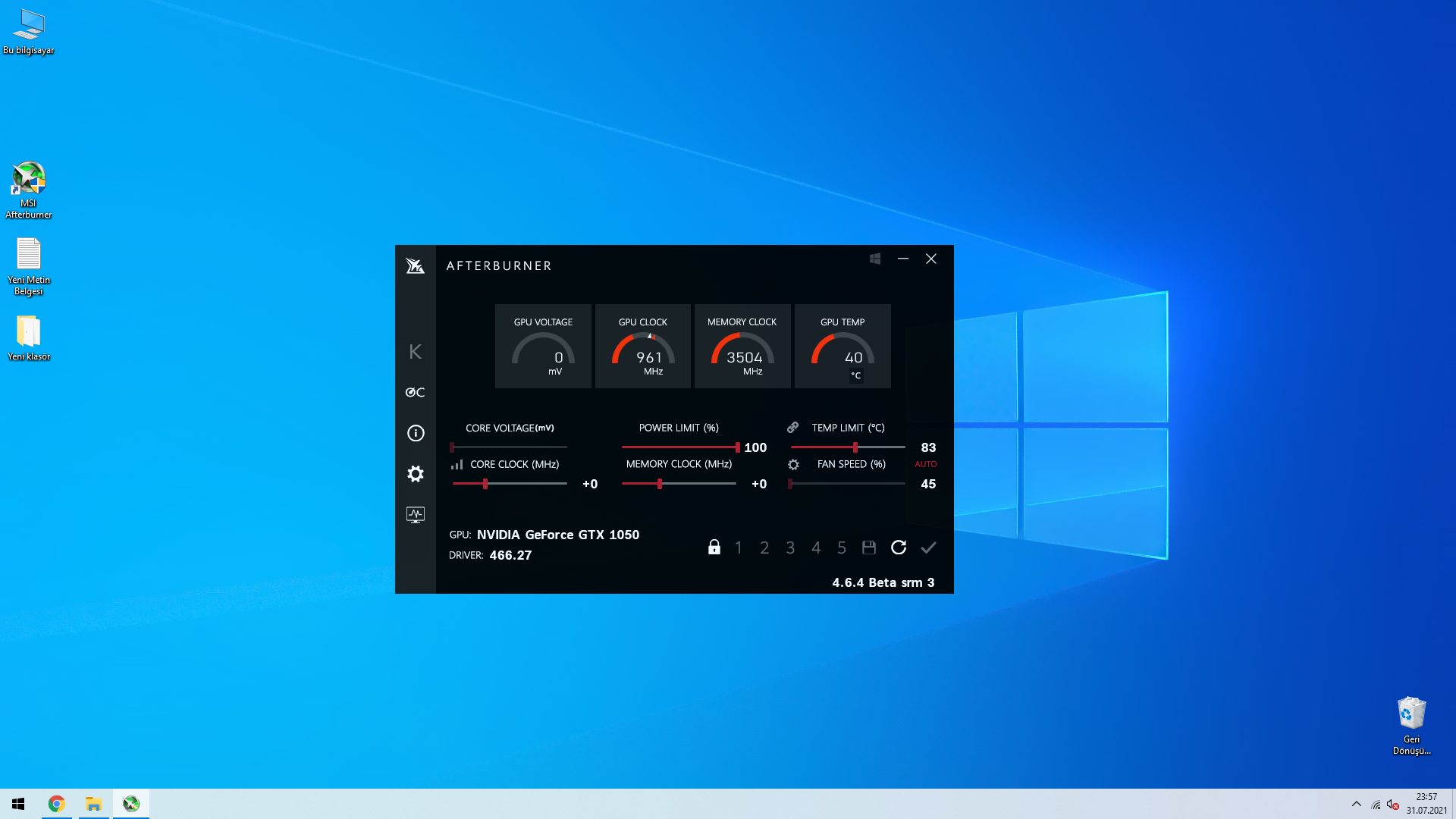This screenshot has height=819, width=1456.
Task: Open the Kombustor stress test (K icon)
Action: 415,351
